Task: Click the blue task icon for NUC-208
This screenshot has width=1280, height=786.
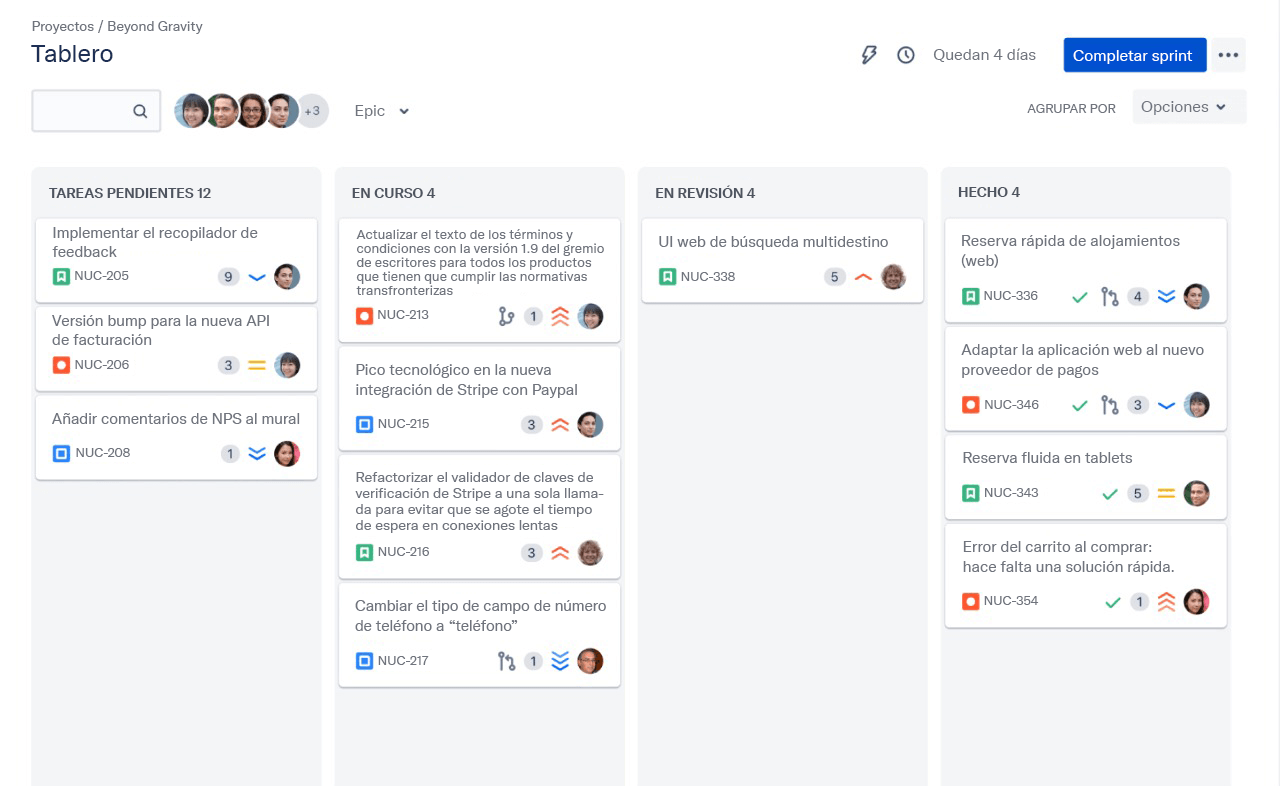Action: pos(61,453)
